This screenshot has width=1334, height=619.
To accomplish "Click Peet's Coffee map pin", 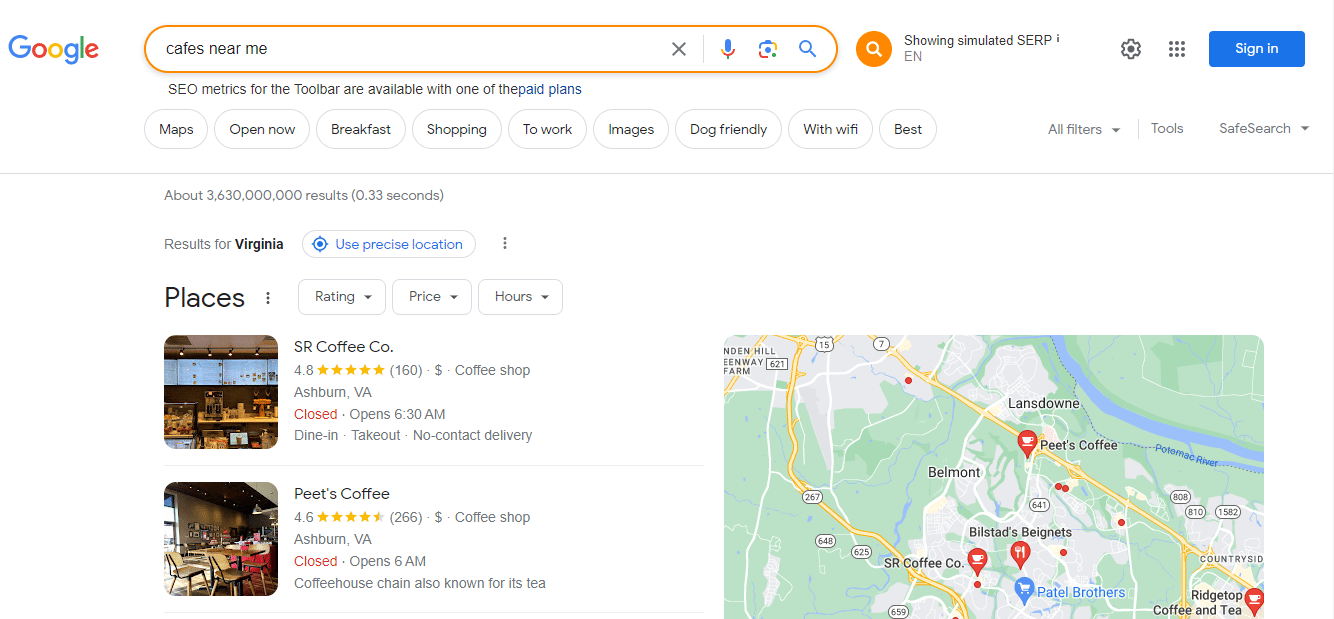I will click(1027, 442).
